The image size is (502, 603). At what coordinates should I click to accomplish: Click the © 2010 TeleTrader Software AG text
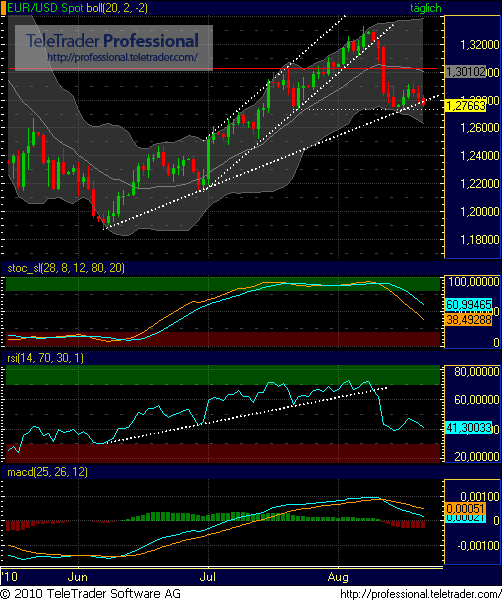point(90,594)
